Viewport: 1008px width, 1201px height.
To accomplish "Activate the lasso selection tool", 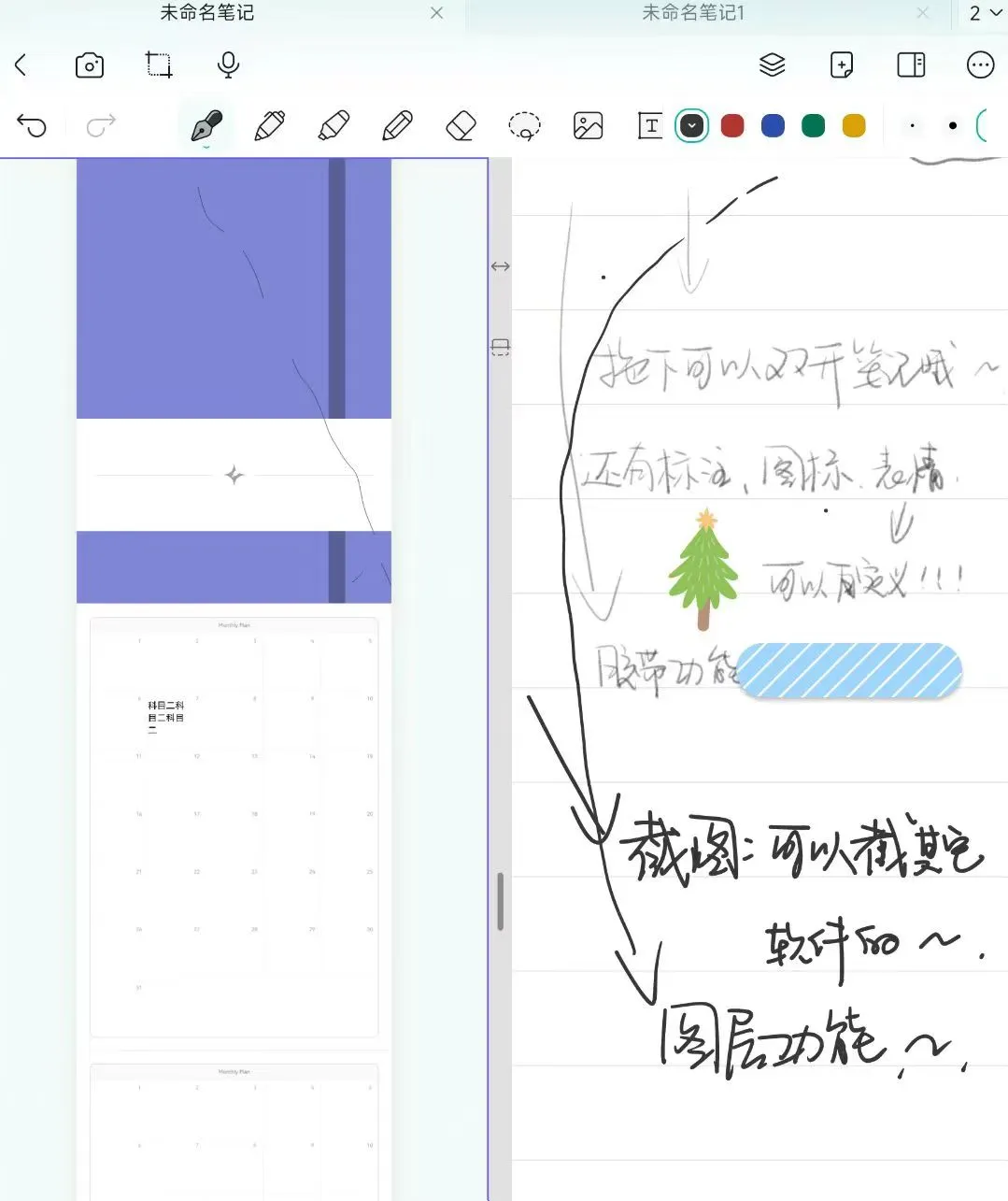I will tap(523, 124).
